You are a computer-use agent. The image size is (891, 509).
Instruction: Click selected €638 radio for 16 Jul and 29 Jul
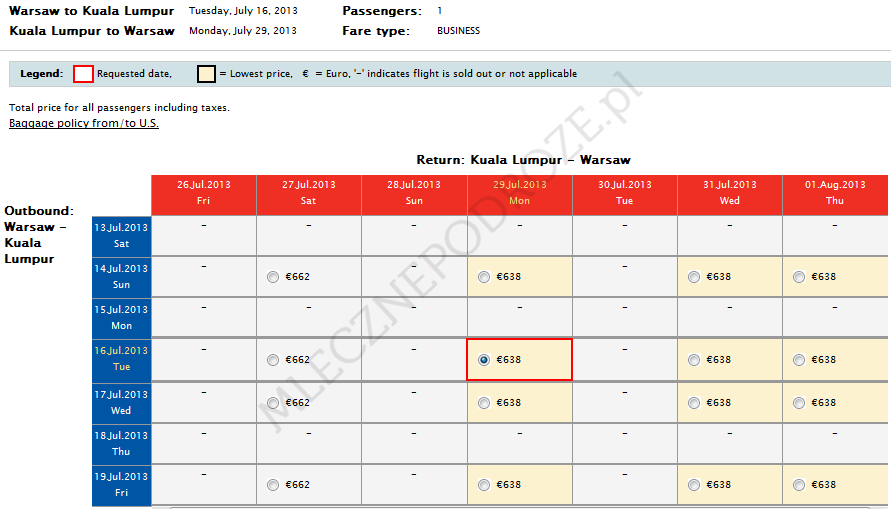pyautogui.click(x=484, y=360)
